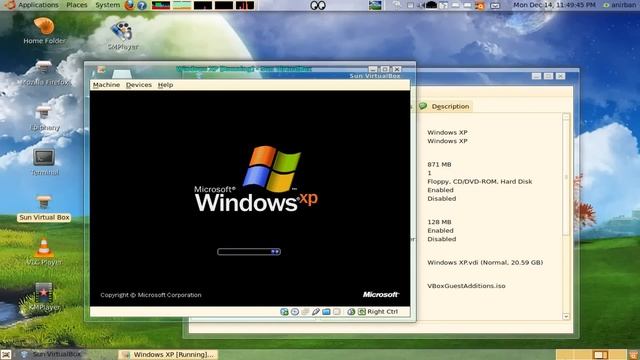Click the show desktop button in bottom panel
The height and width of the screenshot is (360, 640).
(6, 355)
